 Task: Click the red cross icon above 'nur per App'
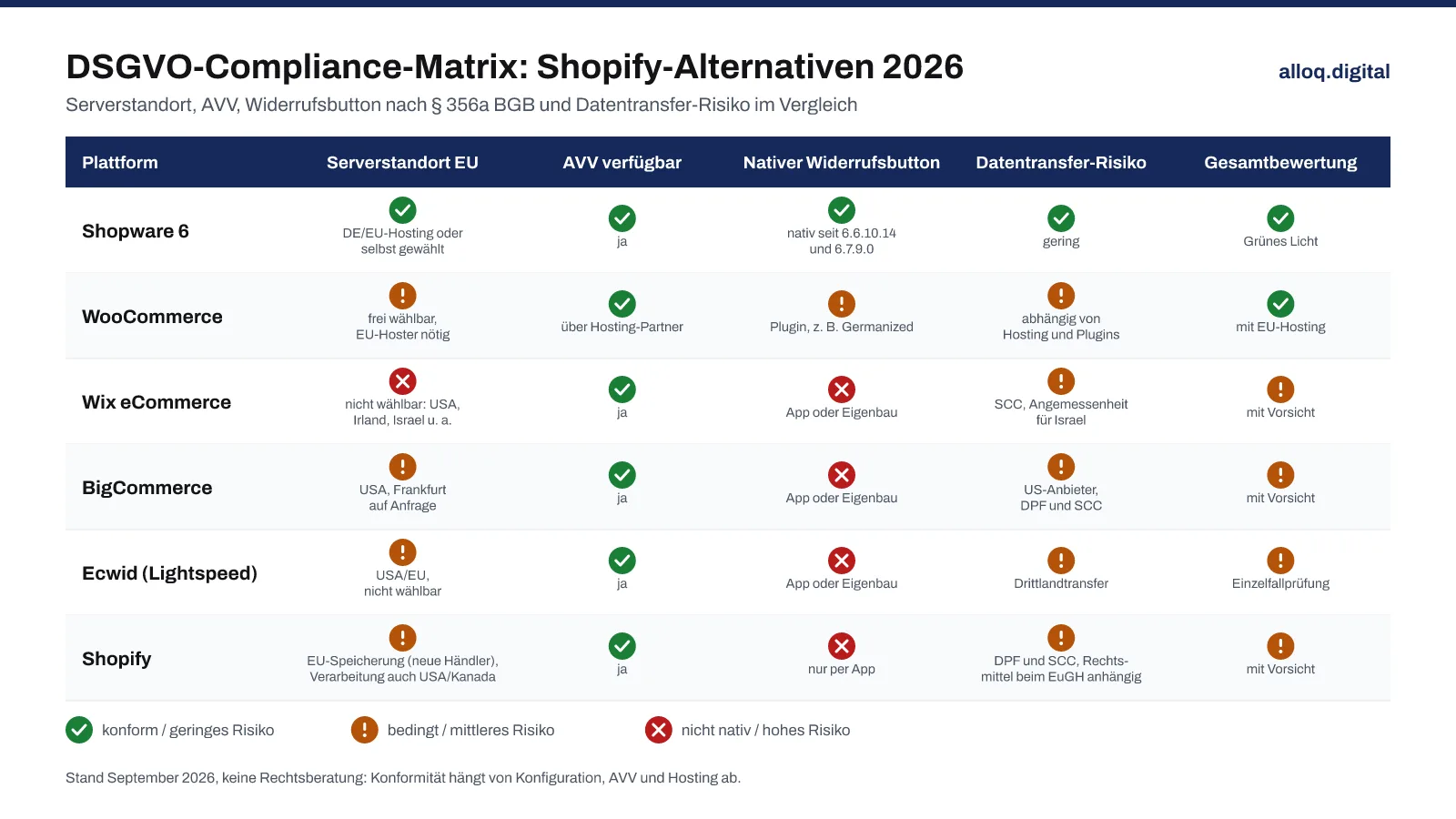click(x=842, y=646)
